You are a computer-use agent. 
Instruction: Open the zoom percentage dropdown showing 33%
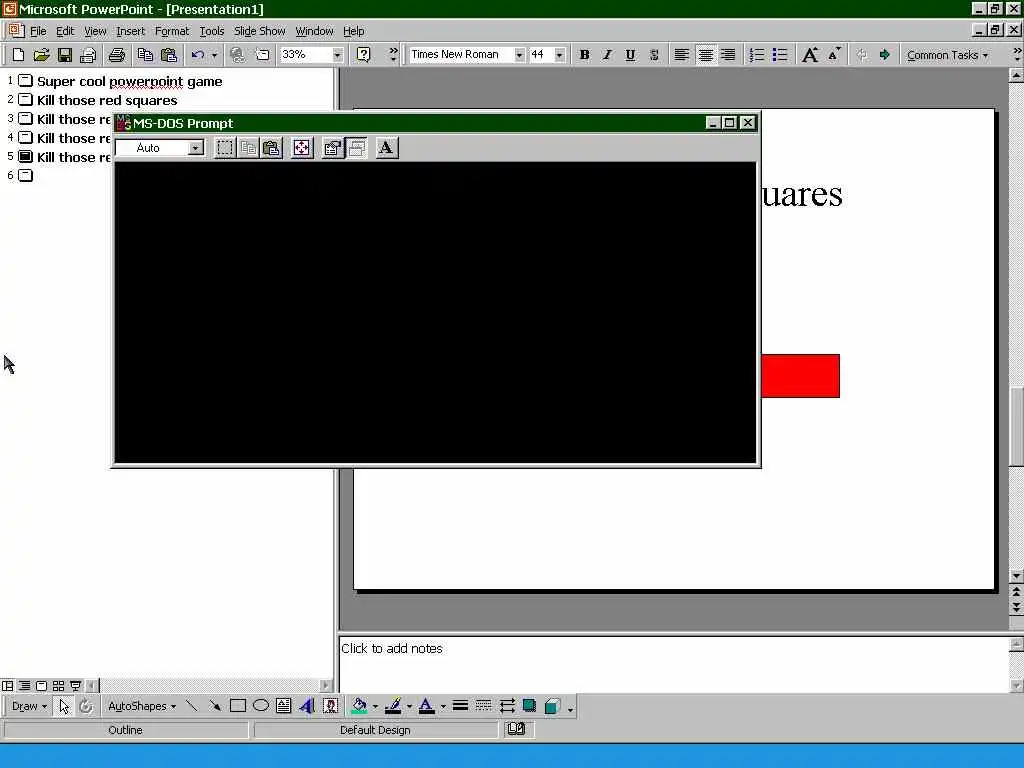(337, 55)
